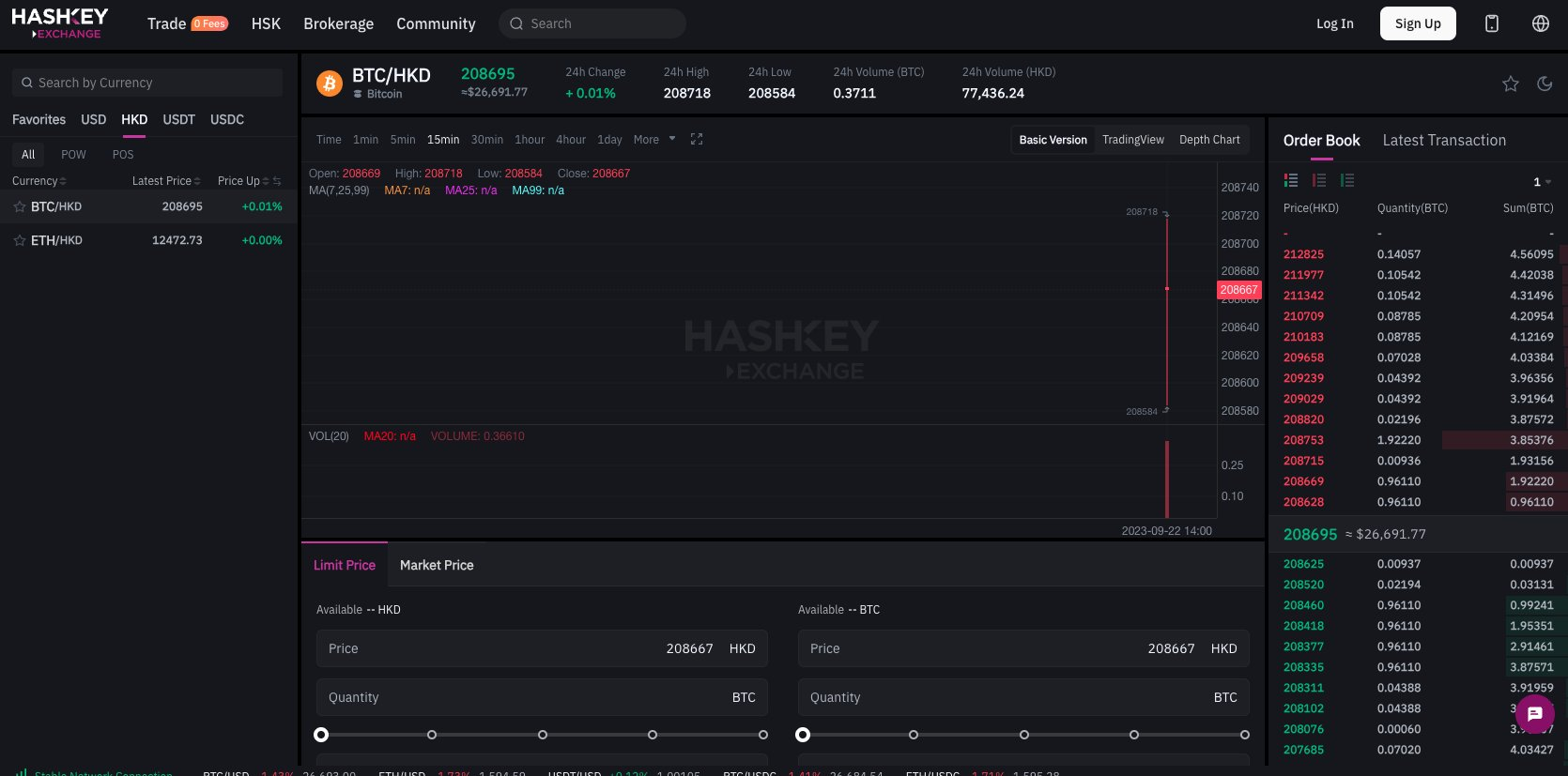Open the live chat support bubble
Screen dimensions: 1568x776
tap(1535, 714)
